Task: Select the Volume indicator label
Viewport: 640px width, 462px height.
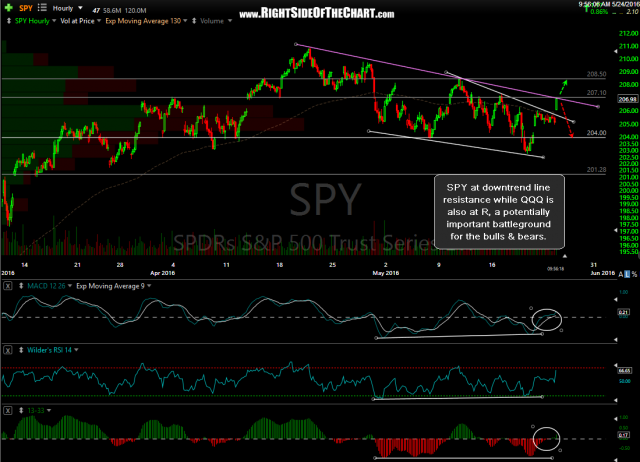Action: click(x=212, y=21)
